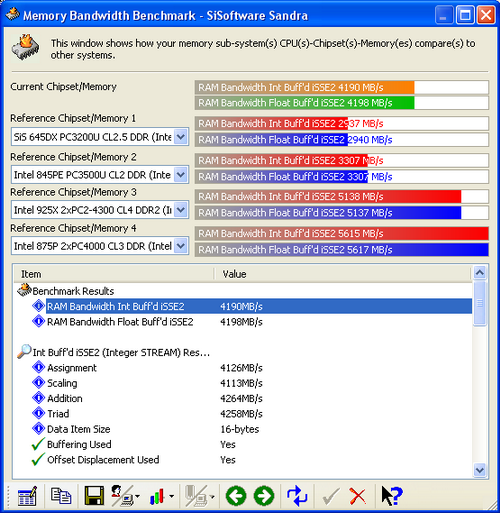Click the Sandra icon in the title bar
The width and height of the screenshot is (500, 513).
(13, 15)
